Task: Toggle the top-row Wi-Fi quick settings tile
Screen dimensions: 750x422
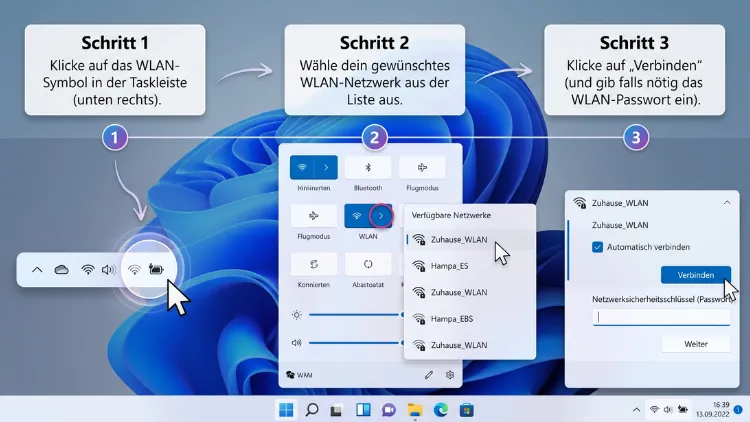Action: 302,167
